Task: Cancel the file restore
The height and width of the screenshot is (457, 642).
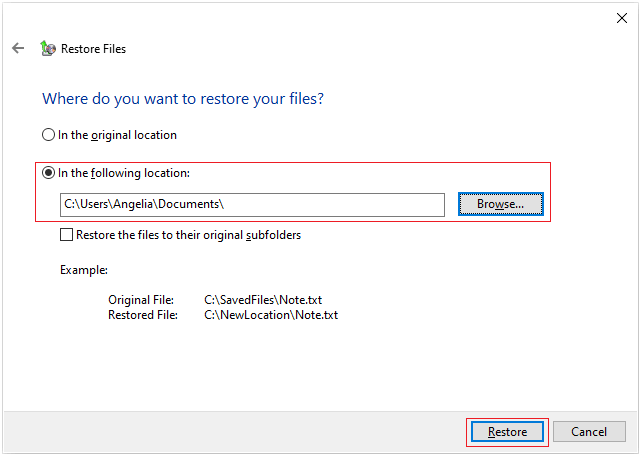Action: pos(589,432)
